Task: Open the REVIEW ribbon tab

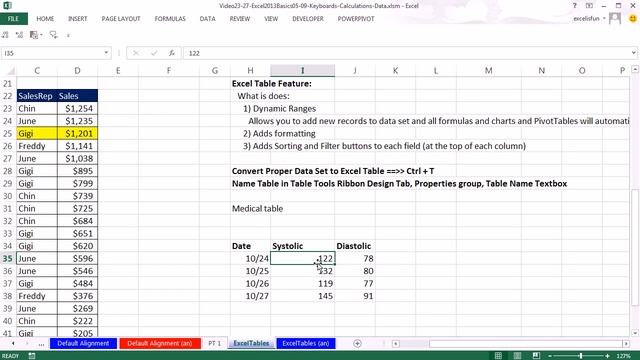Action: click(240, 19)
